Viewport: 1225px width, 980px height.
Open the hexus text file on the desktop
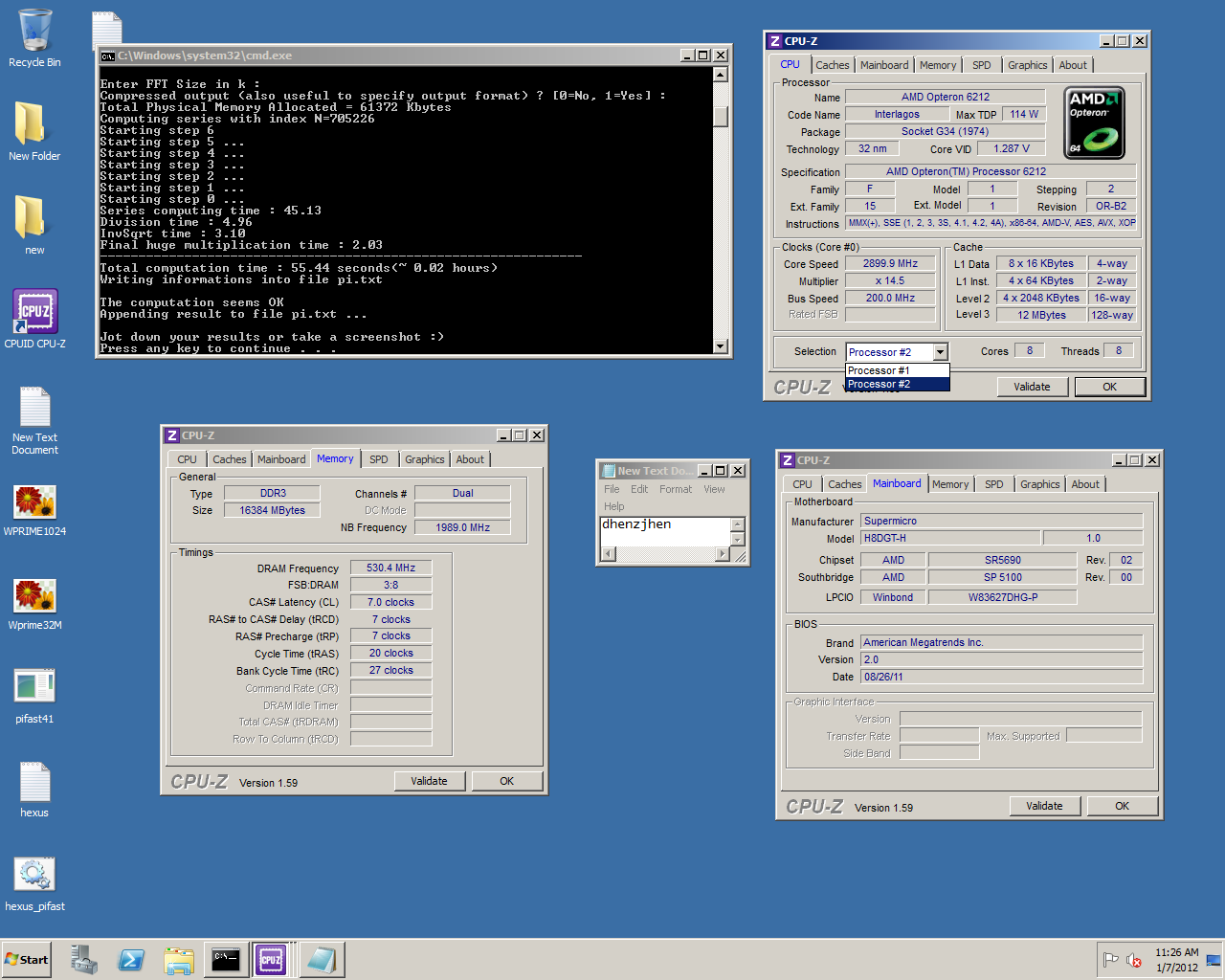(x=34, y=790)
